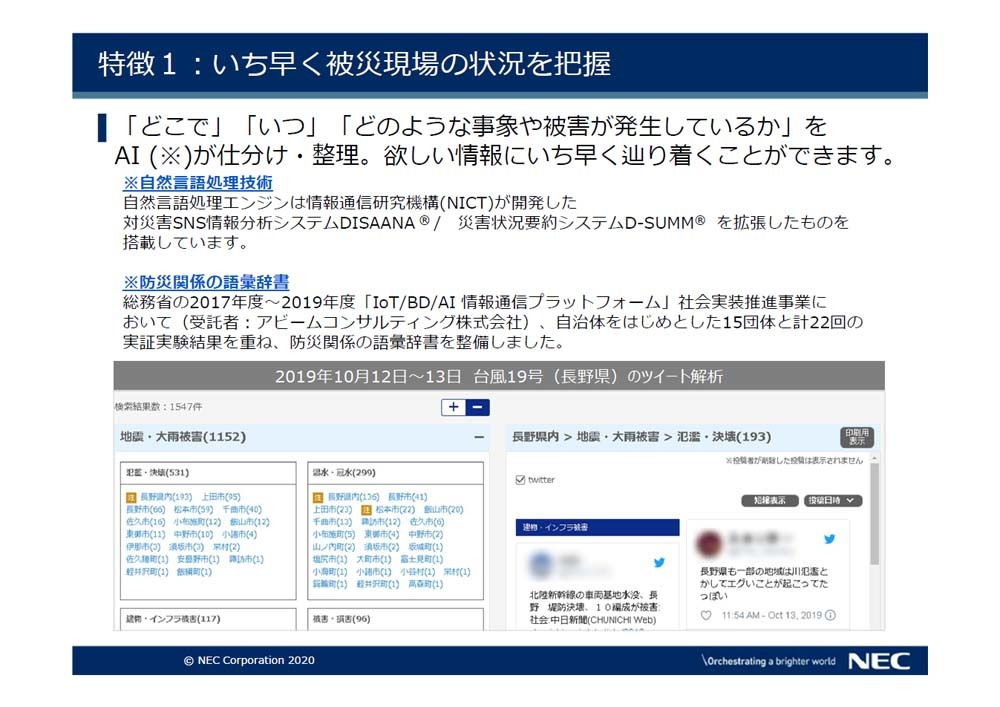The image size is (1000, 707).
Task: Like the tweet with the heart icon
Action: (x=706, y=615)
